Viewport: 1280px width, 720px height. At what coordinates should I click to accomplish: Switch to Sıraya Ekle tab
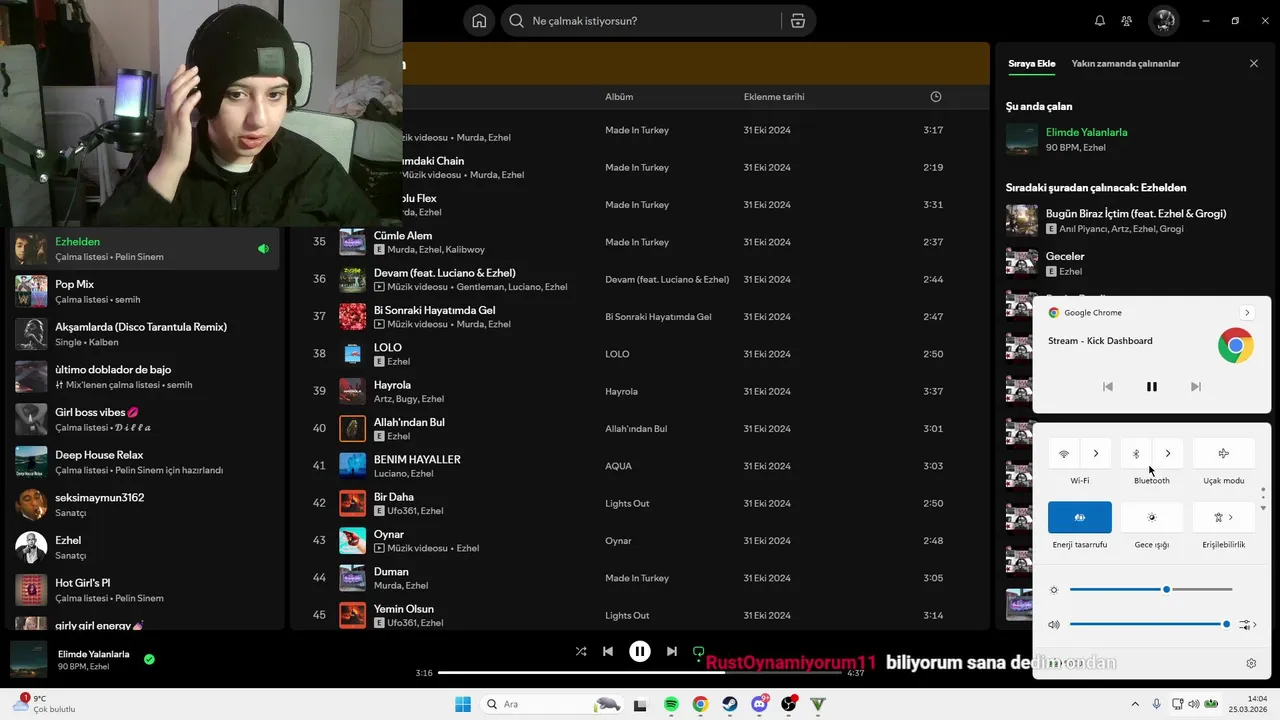(x=1031, y=63)
